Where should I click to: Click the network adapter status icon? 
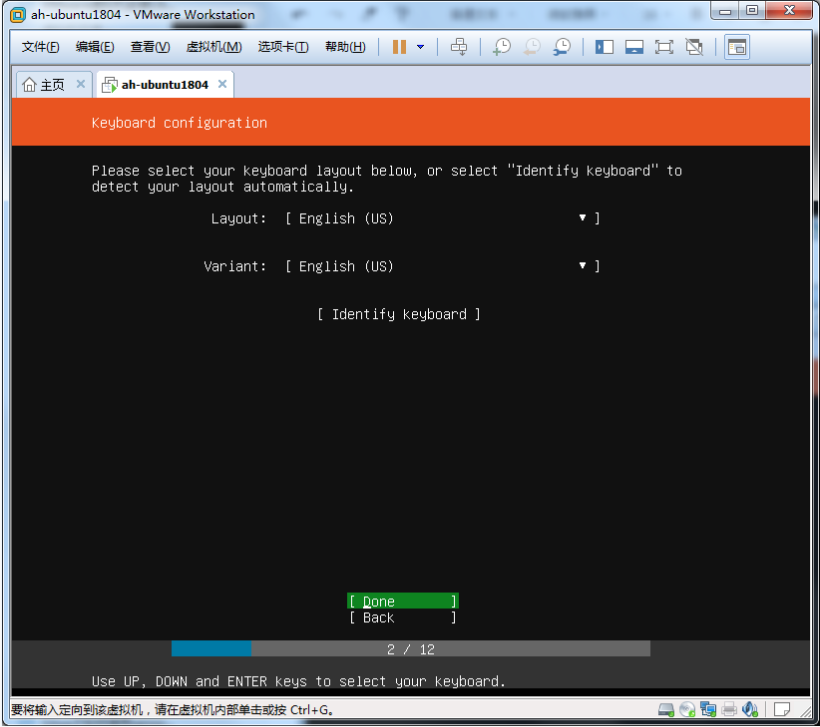[708, 710]
